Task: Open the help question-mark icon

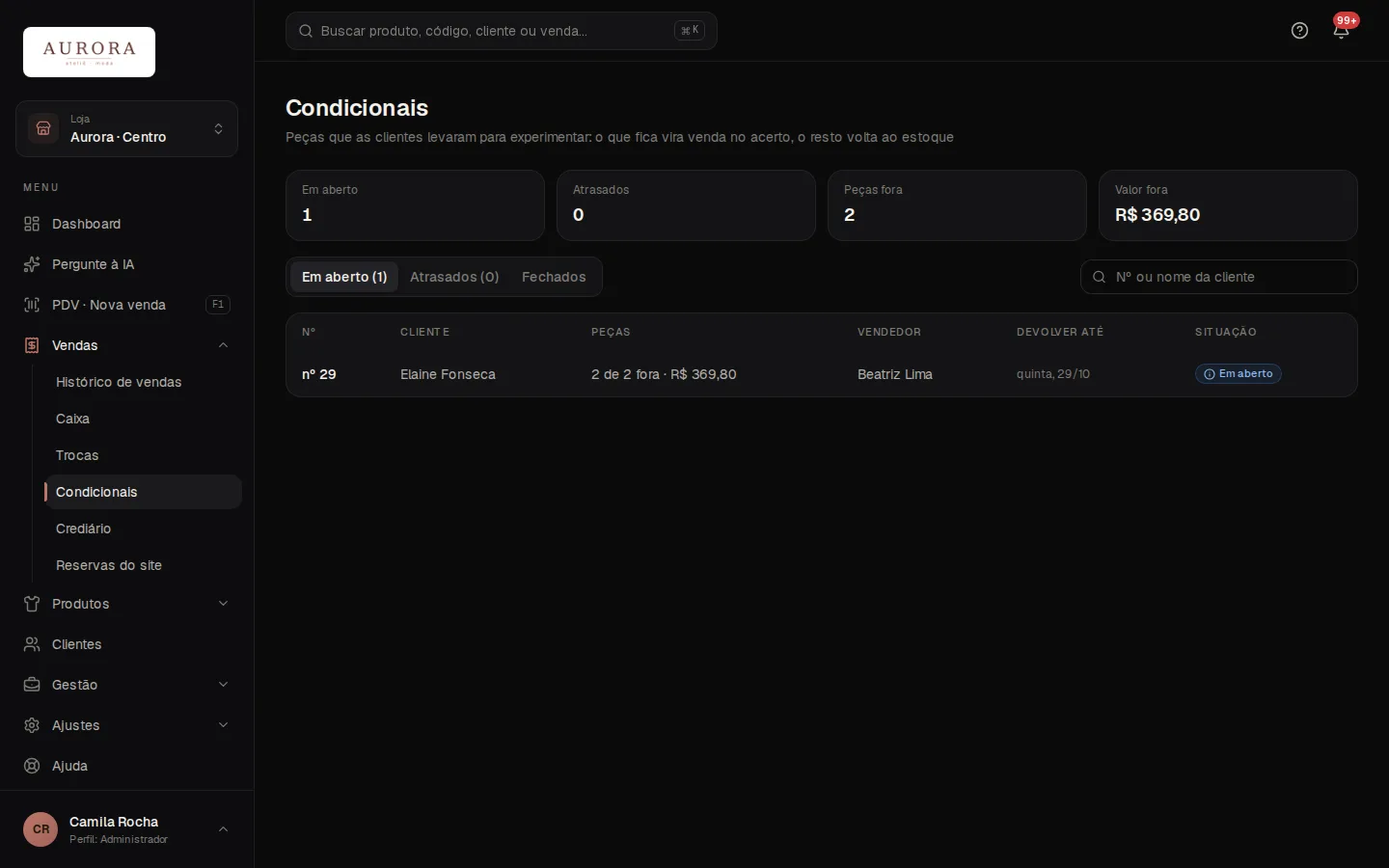Action: 1299,31
